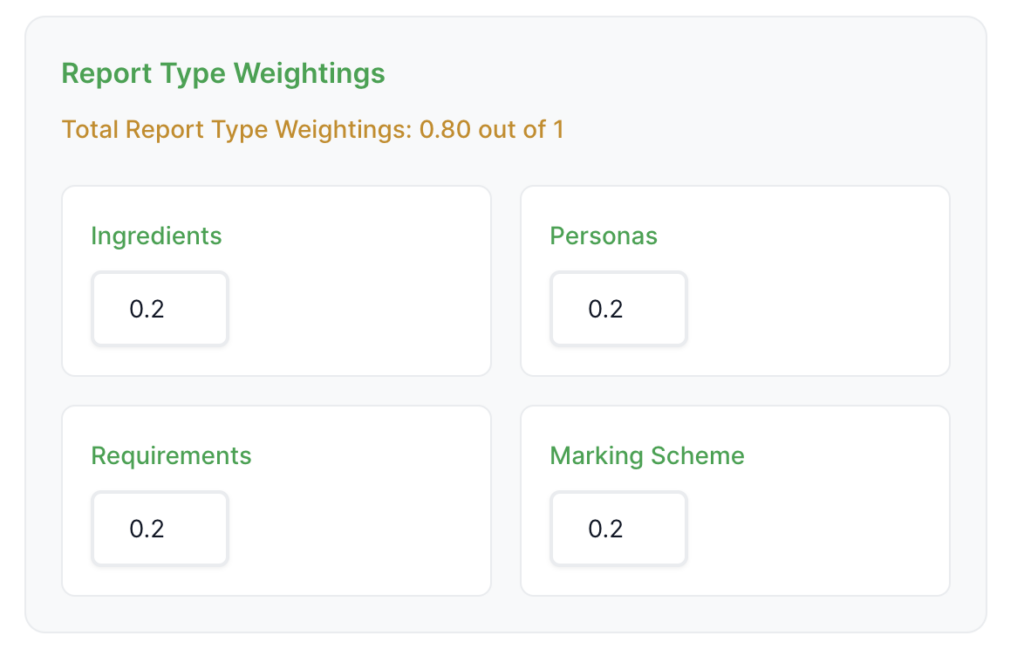The height and width of the screenshot is (656, 1024).
Task: Click the Requirements label
Action: click(x=171, y=456)
